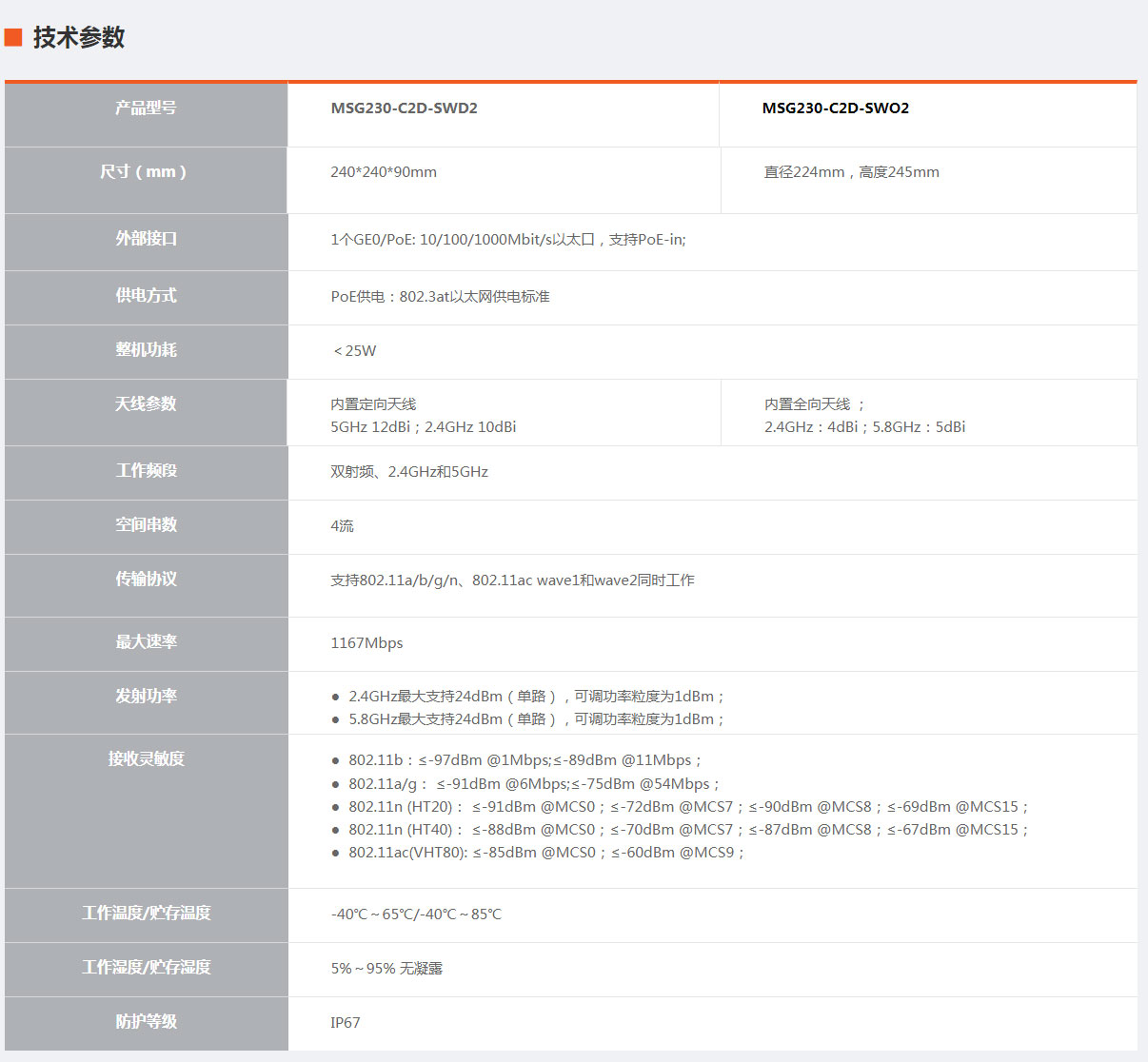Click the IP67 protection rating value
Screen dimensions: 1148x1062
346,1023
